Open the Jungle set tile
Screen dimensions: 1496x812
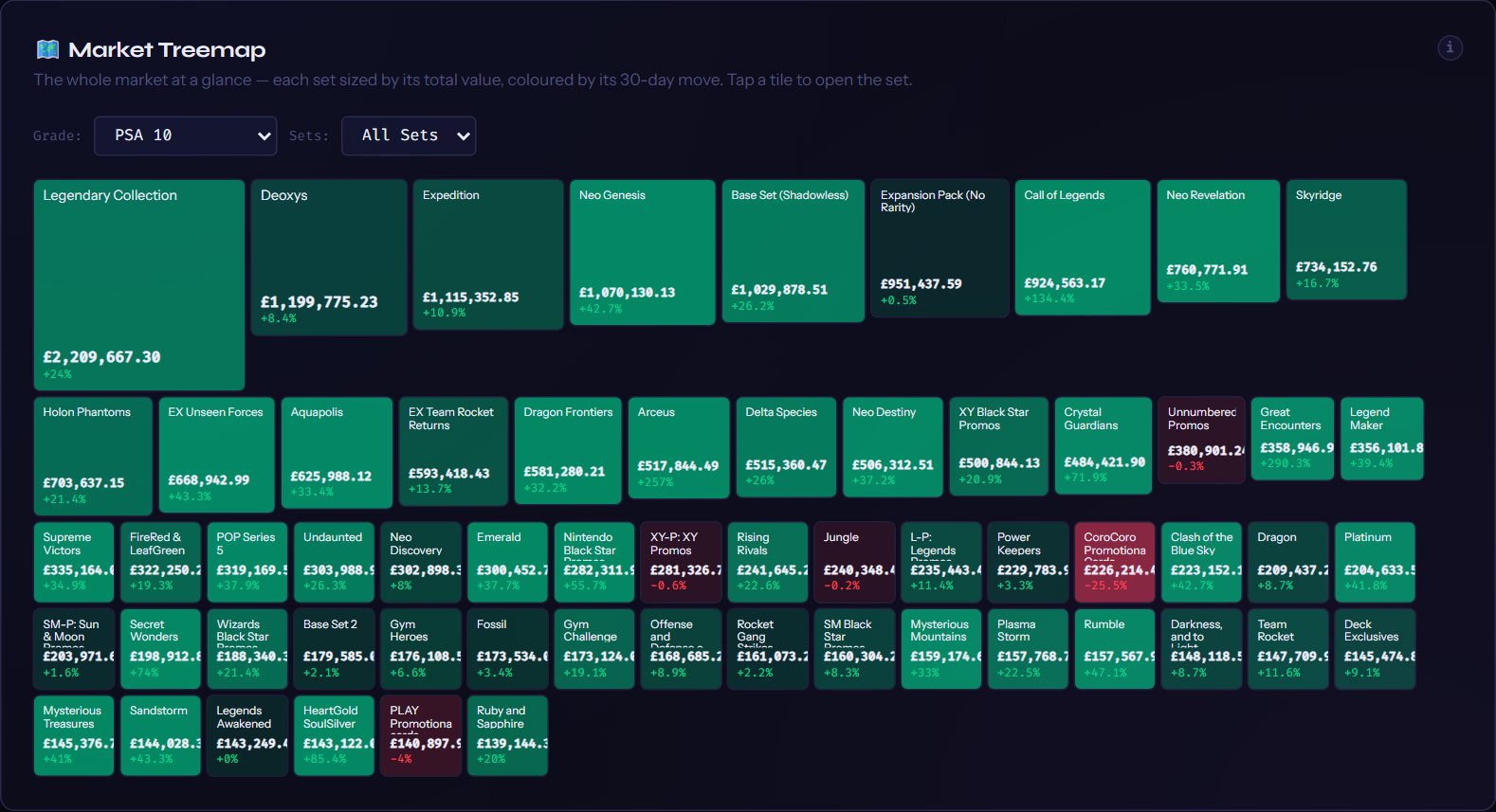[854, 562]
